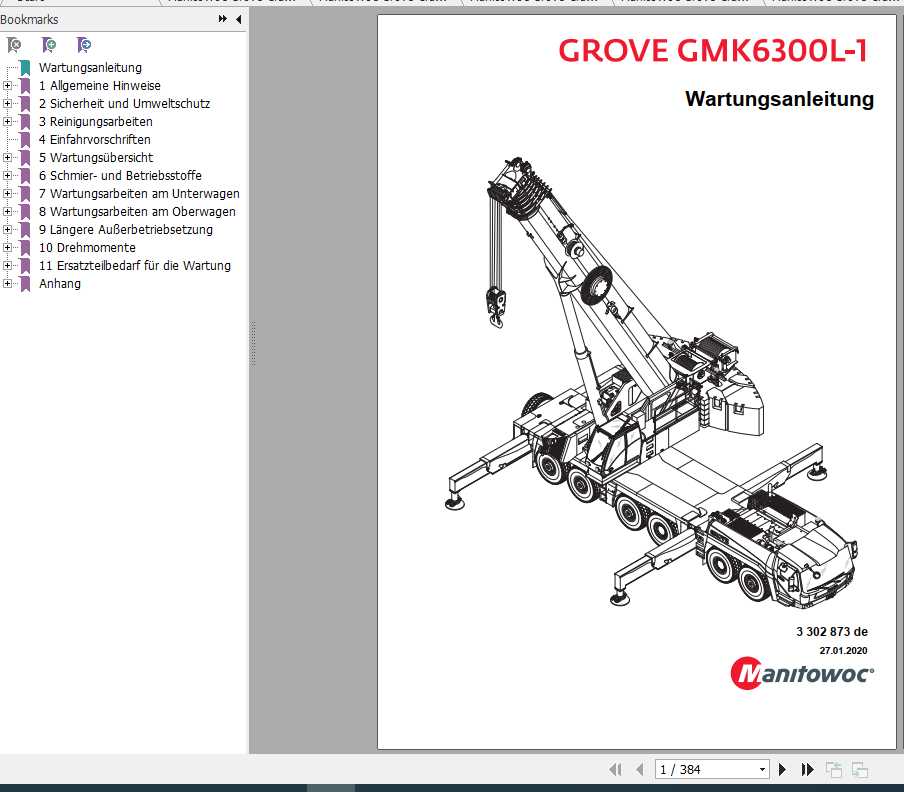The image size is (904, 792).
Task: Select the 'Anhang' bookmark
Action: tap(60, 284)
